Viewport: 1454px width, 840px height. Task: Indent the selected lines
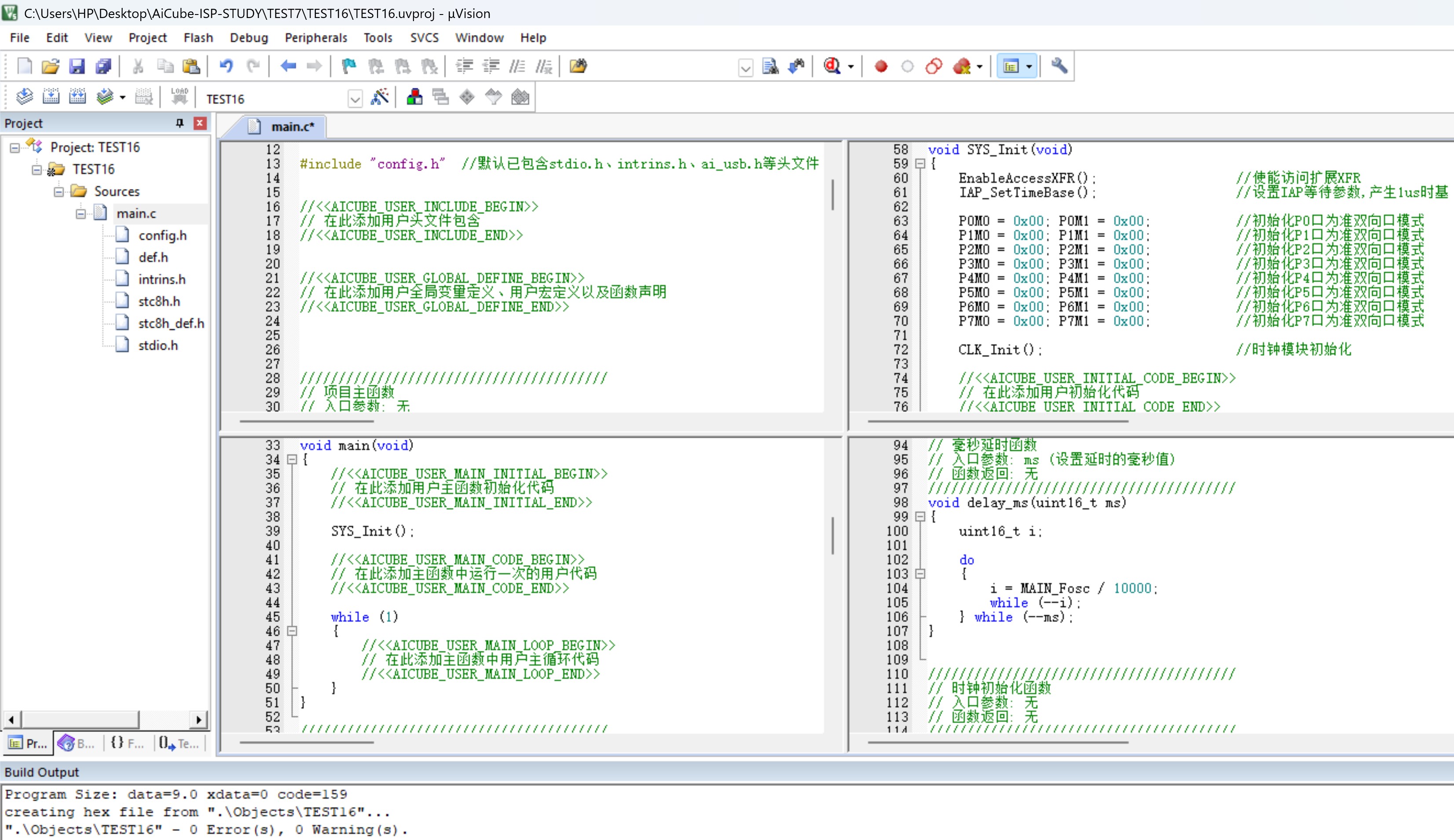[465, 66]
